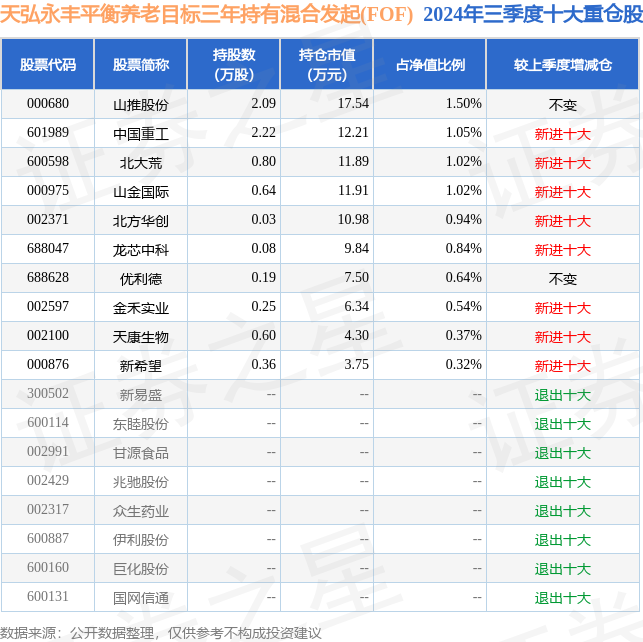643x642 pixels.
Task: Select stock name 金禾实业
Action: 141,308
